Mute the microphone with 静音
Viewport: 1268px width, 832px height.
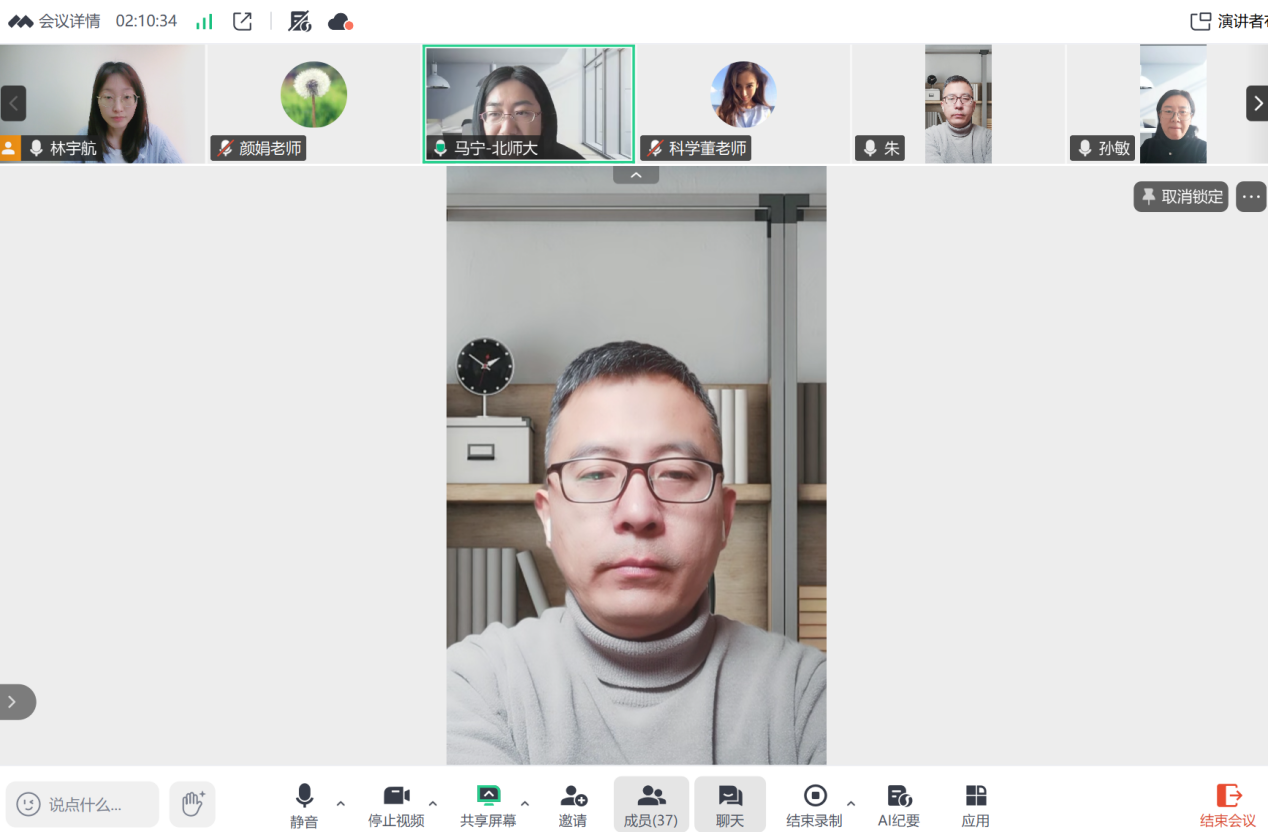point(304,806)
